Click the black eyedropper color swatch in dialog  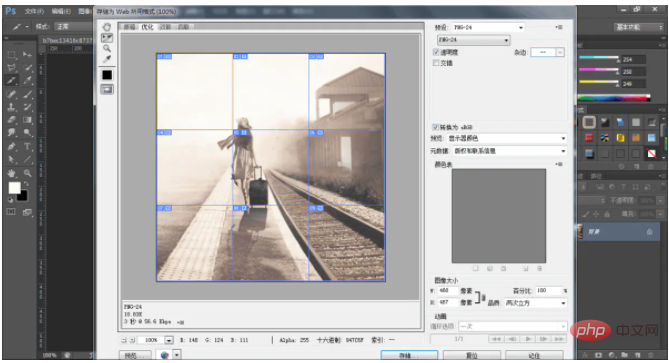107,75
